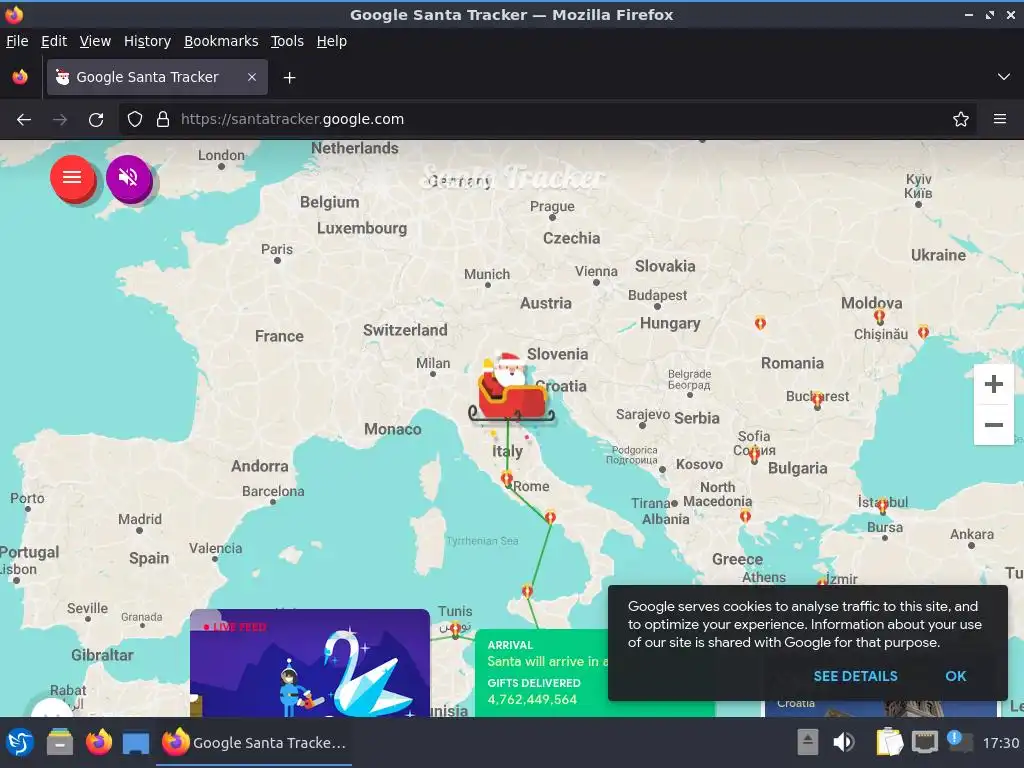Click the gifts delivered count 4,762,449,564
The height and width of the screenshot is (768, 1024).
[x=532, y=699]
